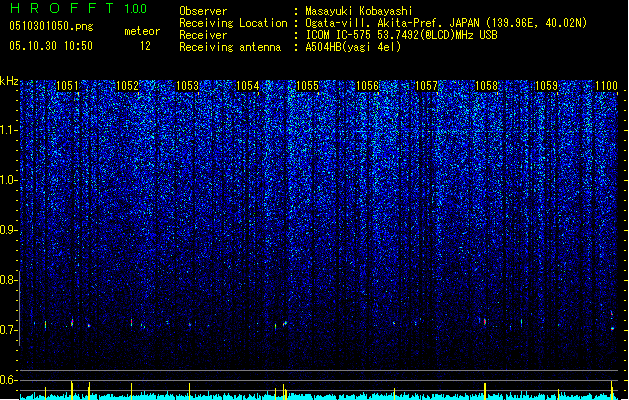Click the 1.0 kHz axis tick label
Image resolution: width=629 pixels, height=400 pixels.
(x=8, y=180)
